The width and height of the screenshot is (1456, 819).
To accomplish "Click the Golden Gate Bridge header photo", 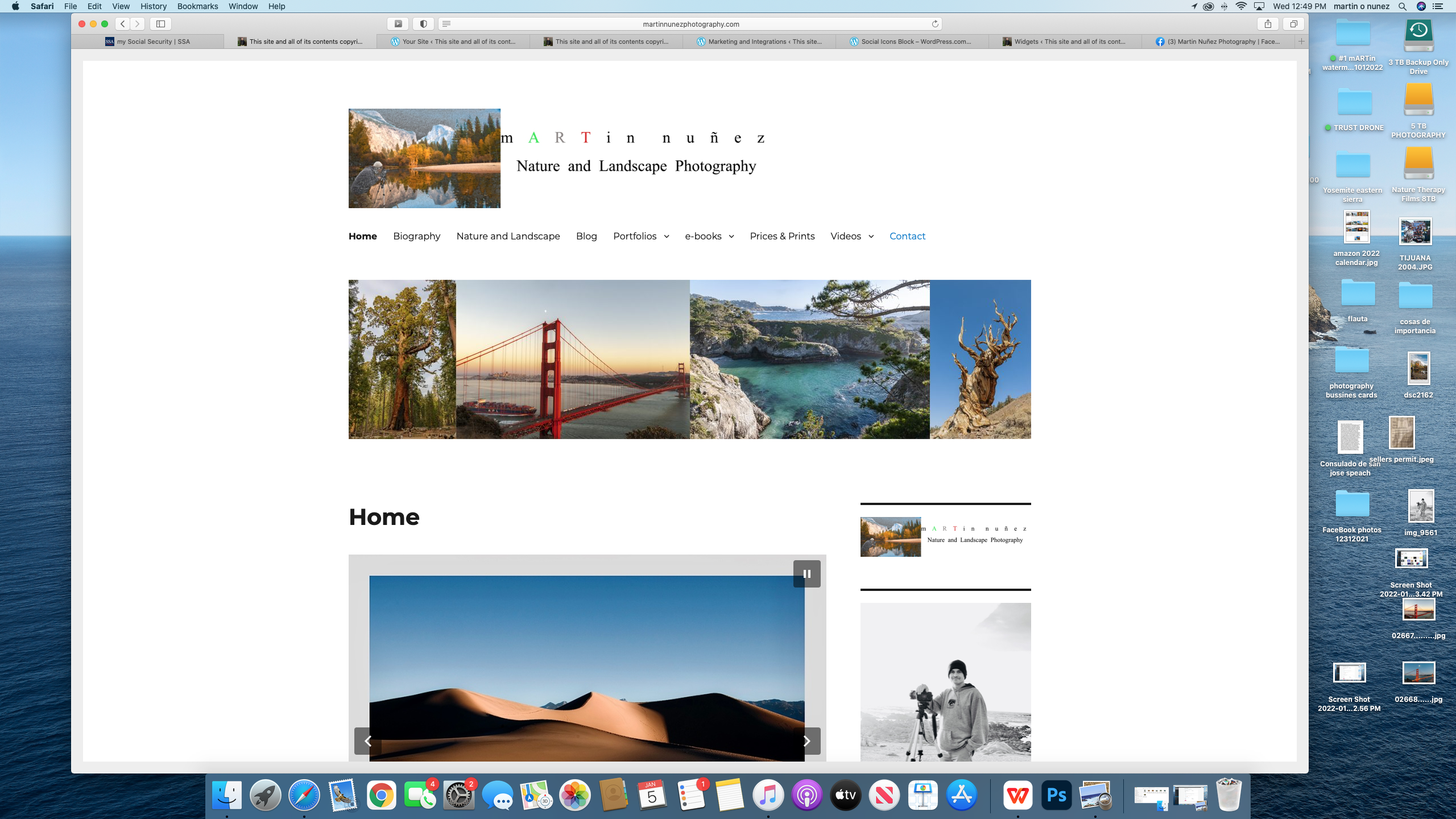I will (x=573, y=359).
